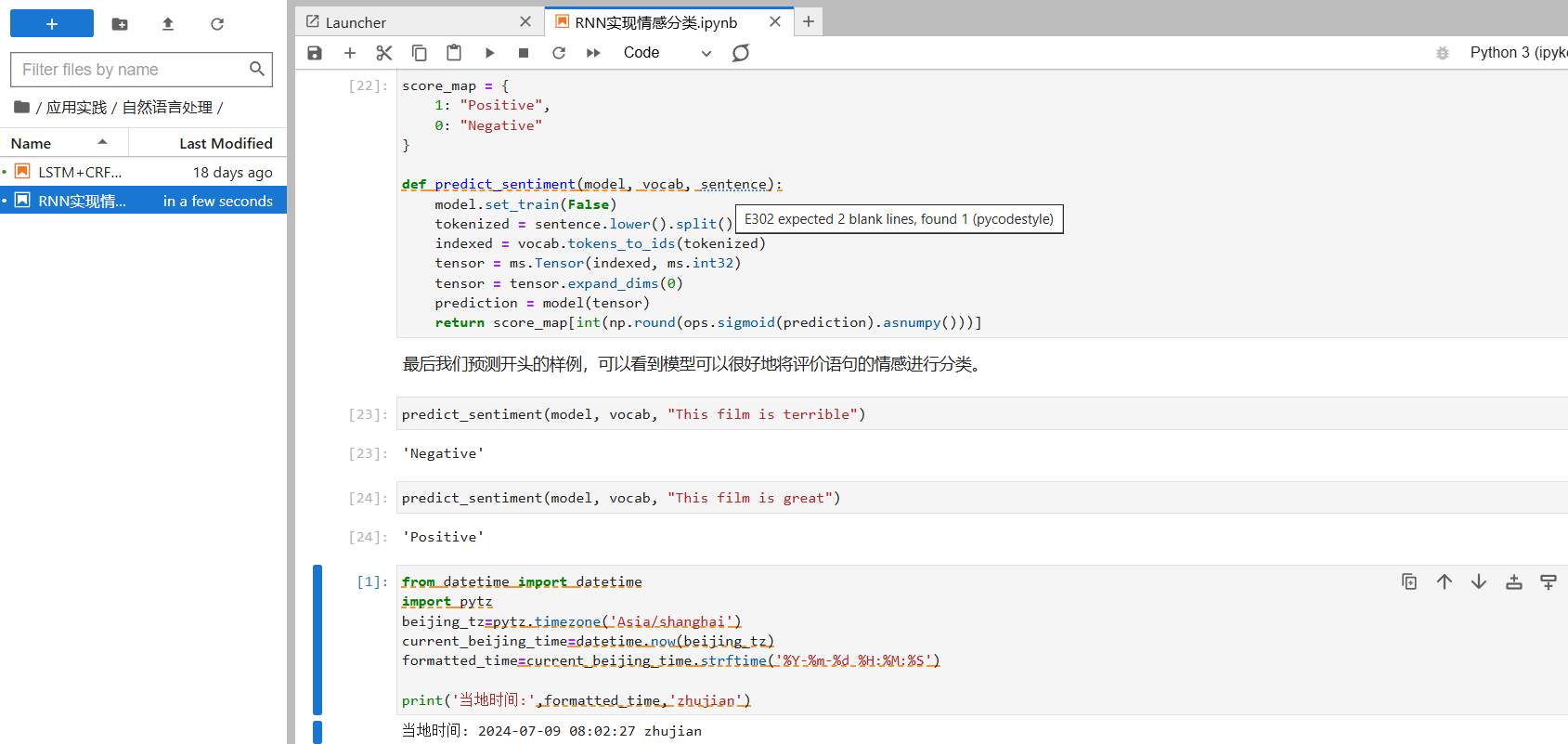
Task: Click the search magnifier icon in filter box
Action: pyautogui.click(x=257, y=69)
